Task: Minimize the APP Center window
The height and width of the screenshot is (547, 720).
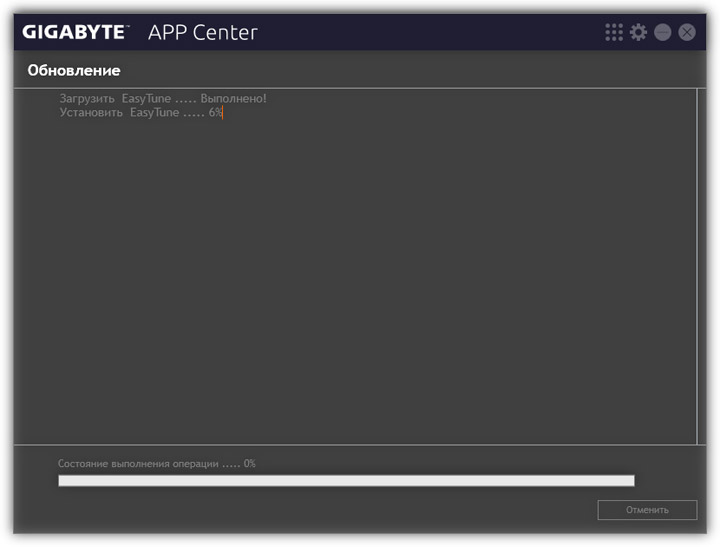Action: pyautogui.click(x=663, y=32)
